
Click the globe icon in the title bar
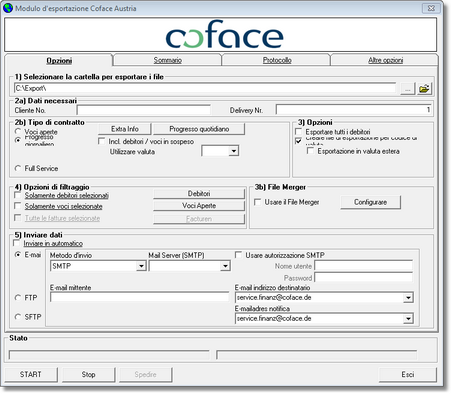click(x=8, y=8)
